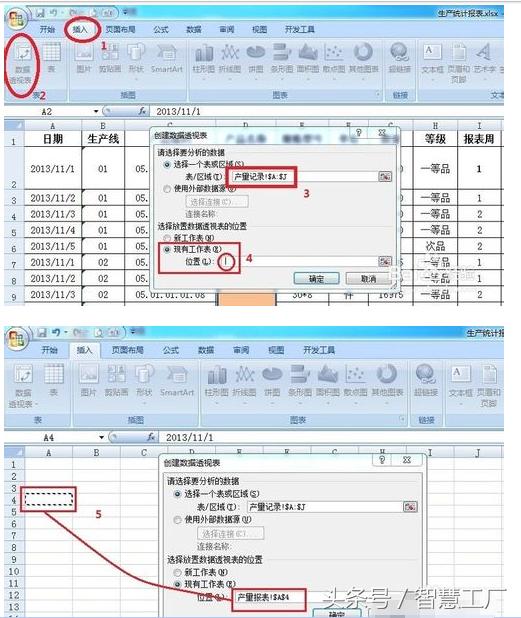Choose 'New Worksheet' radio in upper dialog
This screenshot has height=618, width=521.
click(x=167, y=238)
